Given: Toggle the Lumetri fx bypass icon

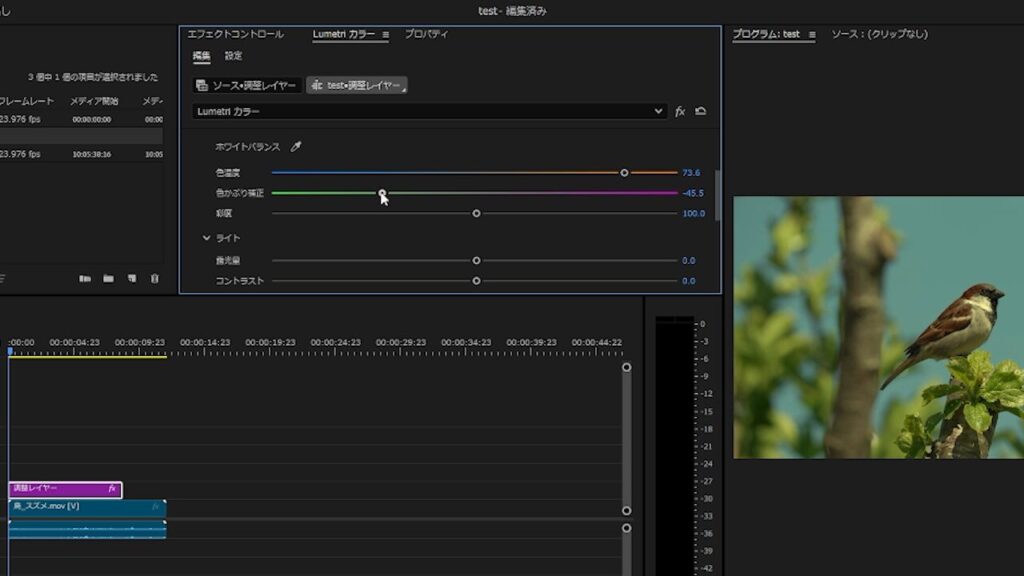Looking at the screenshot, I should tap(680, 111).
